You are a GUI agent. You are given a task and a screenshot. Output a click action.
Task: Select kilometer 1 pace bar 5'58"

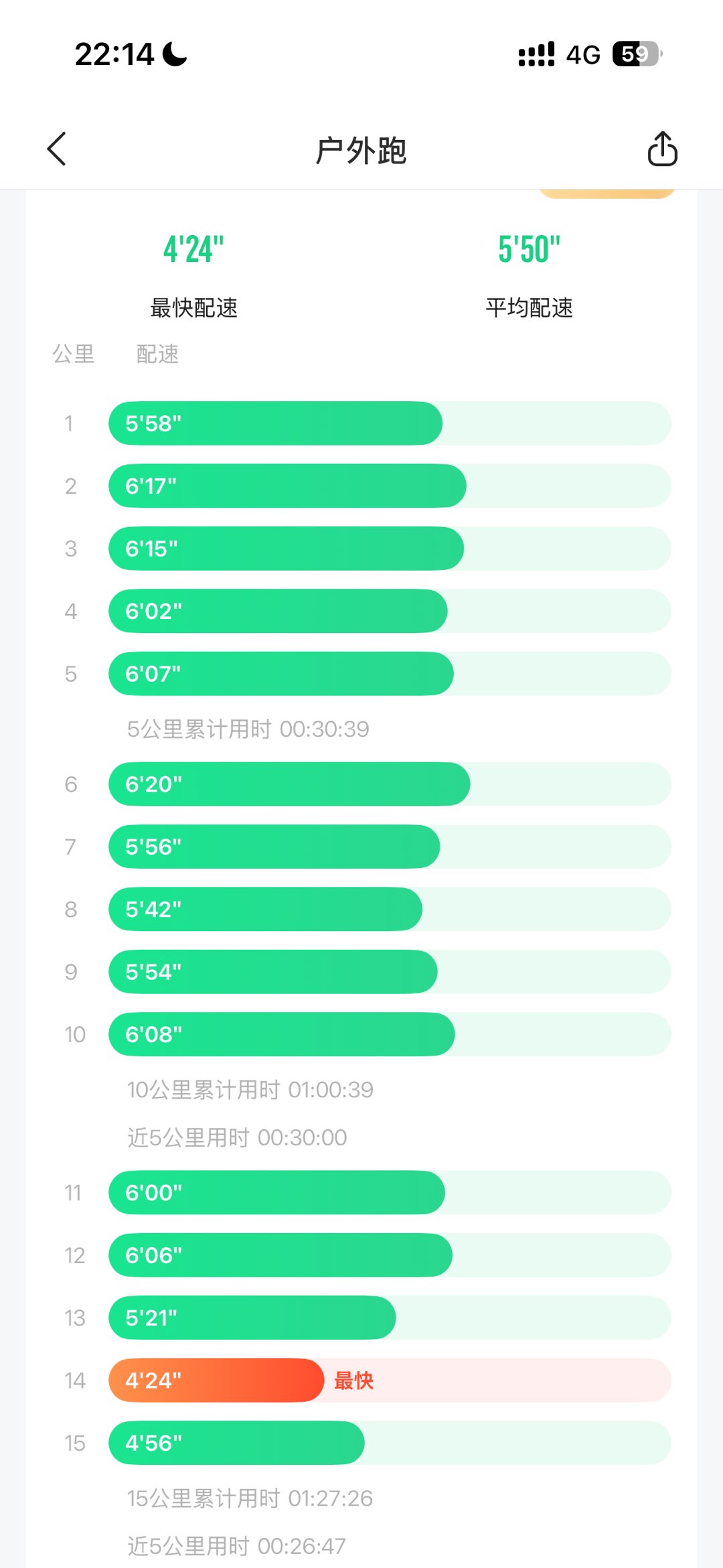click(275, 423)
